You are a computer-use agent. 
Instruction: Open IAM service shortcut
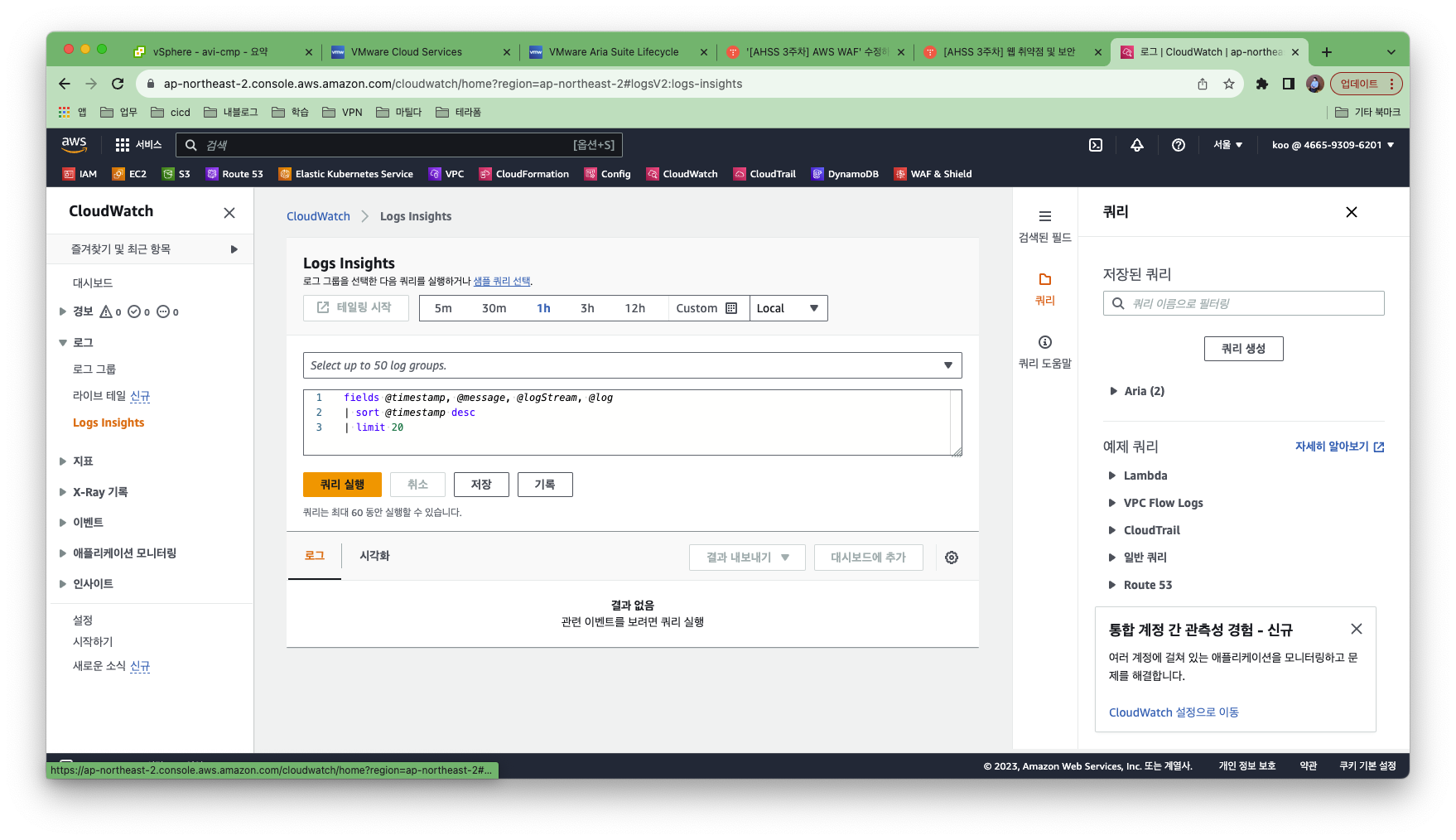pos(80,174)
